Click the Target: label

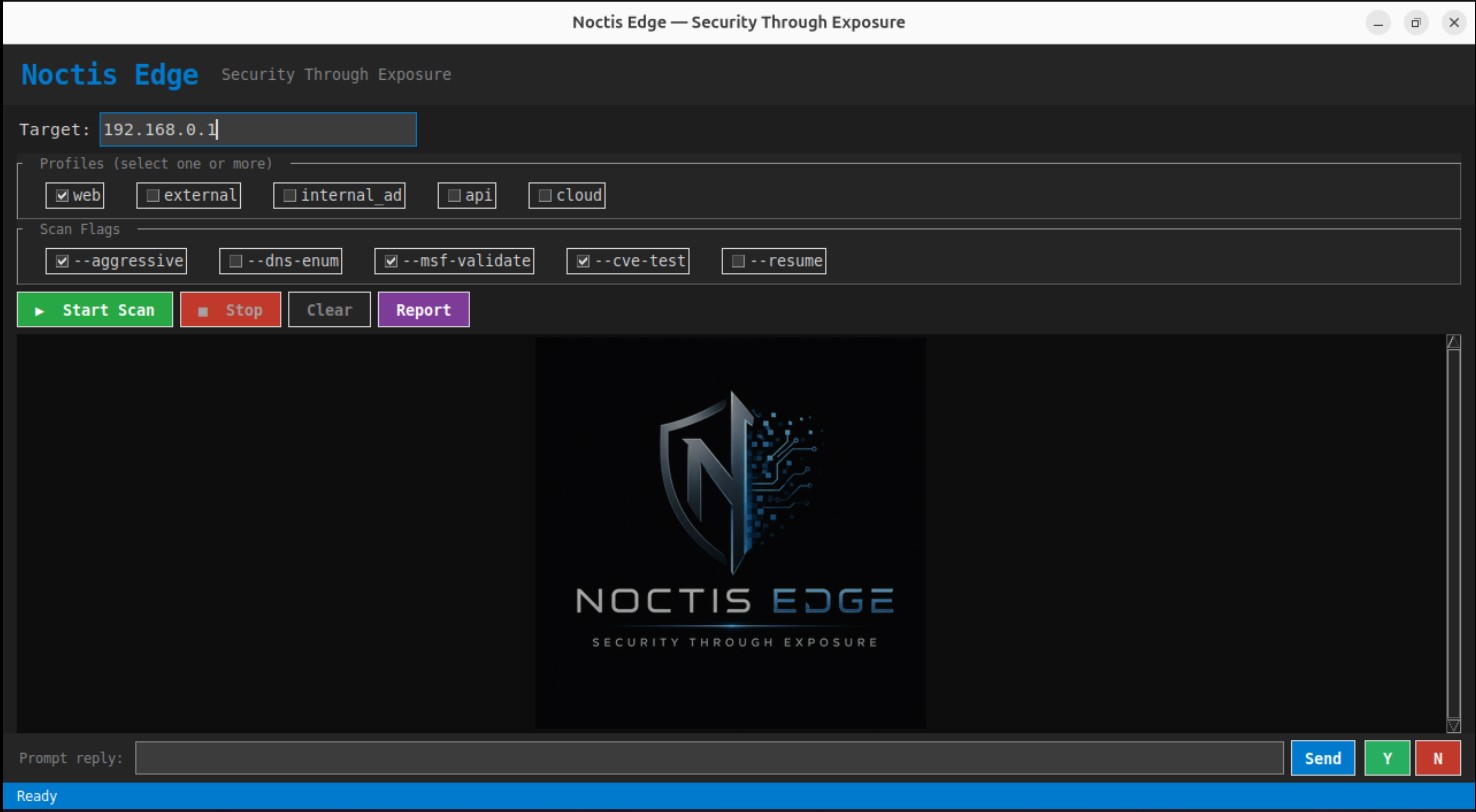click(x=55, y=130)
